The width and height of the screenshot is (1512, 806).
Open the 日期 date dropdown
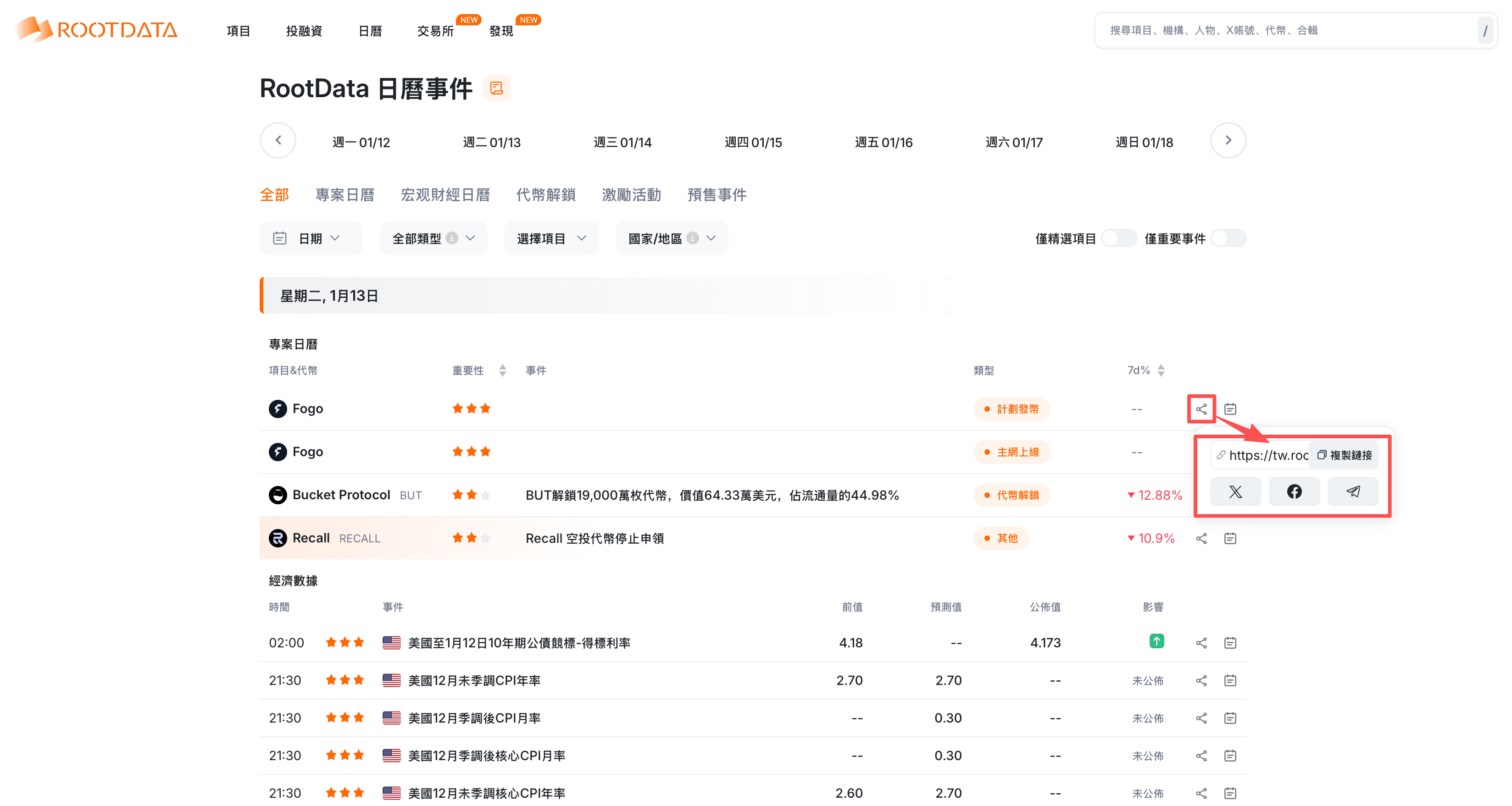[x=311, y=238]
